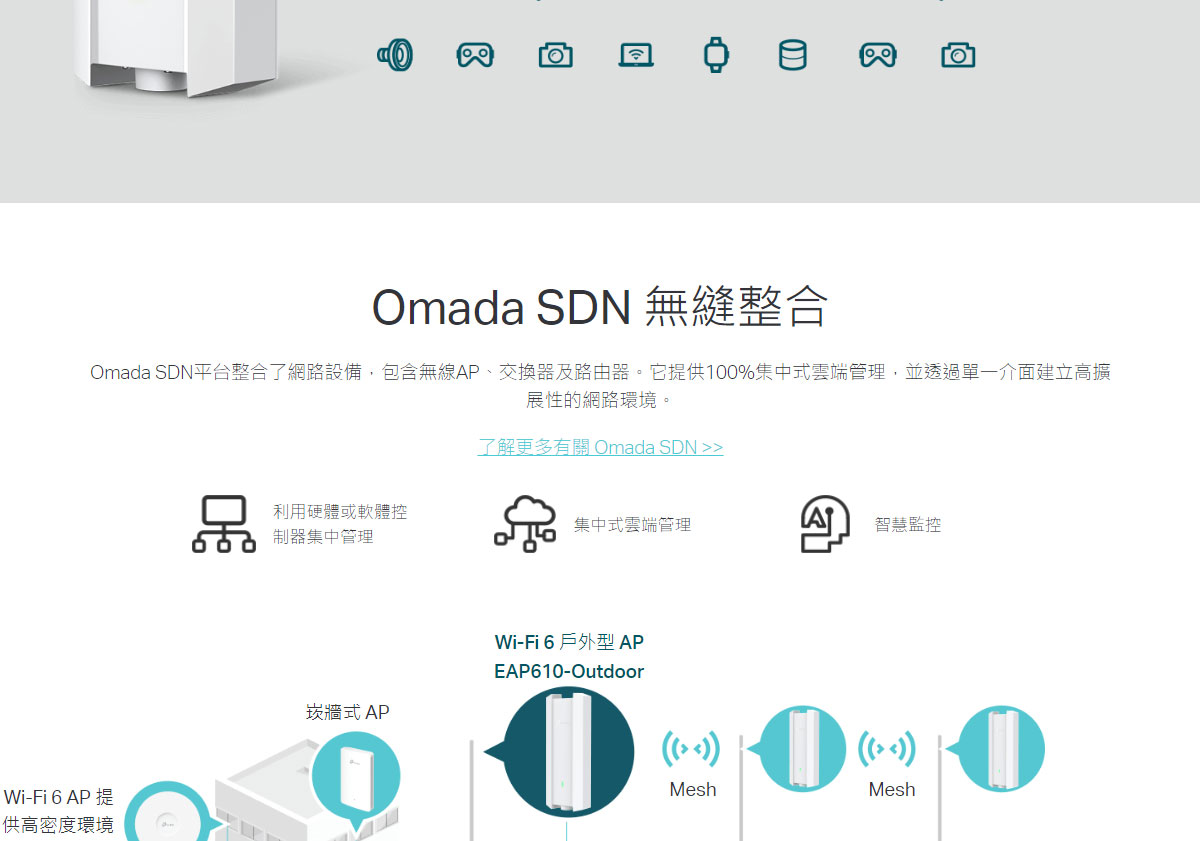Click the speaker device icon
Screen dimensions: 1200x841
point(395,54)
